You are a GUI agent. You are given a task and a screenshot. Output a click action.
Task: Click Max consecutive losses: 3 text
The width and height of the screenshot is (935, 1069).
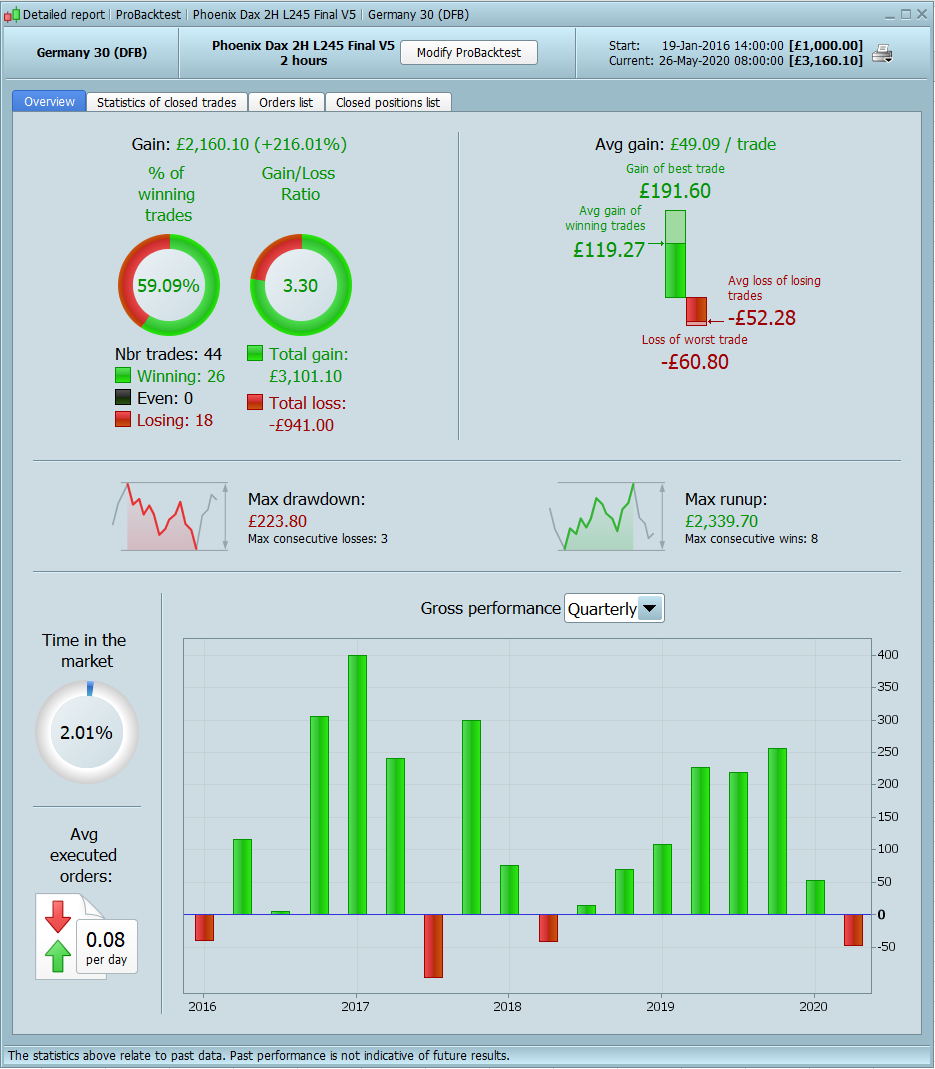tap(318, 539)
